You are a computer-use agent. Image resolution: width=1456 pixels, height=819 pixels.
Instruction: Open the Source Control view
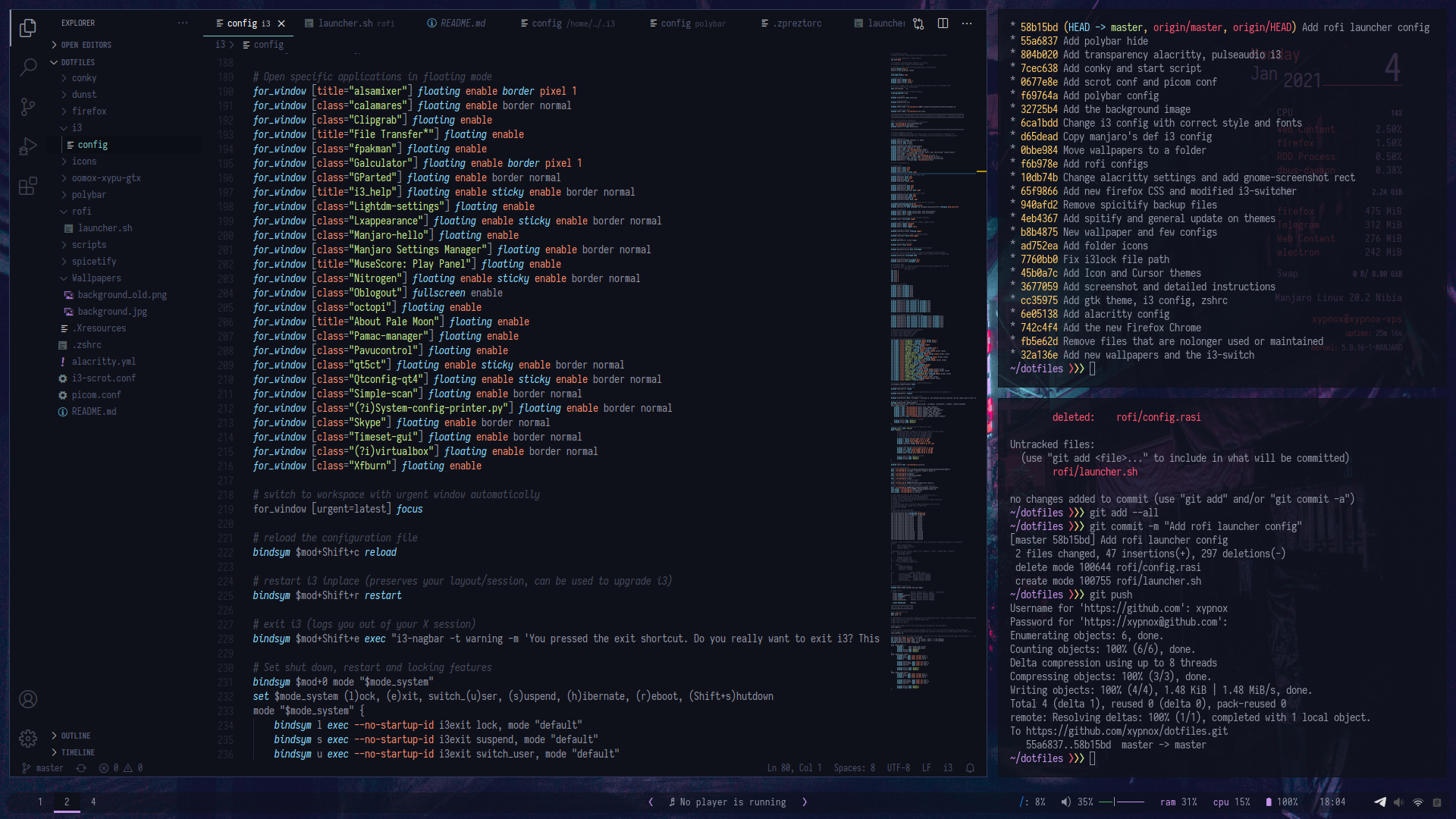click(28, 107)
